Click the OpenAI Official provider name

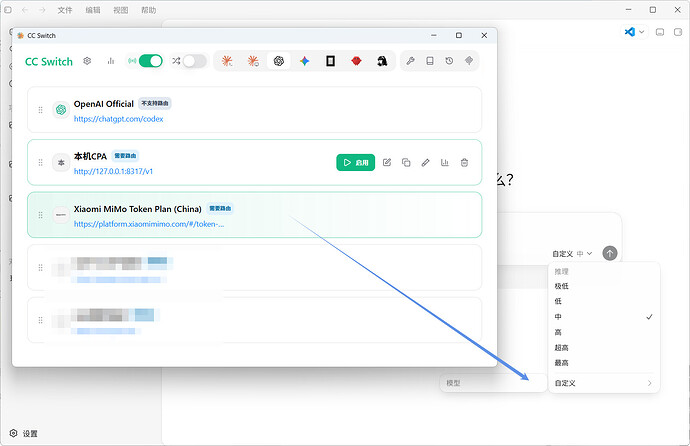[103, 104]
